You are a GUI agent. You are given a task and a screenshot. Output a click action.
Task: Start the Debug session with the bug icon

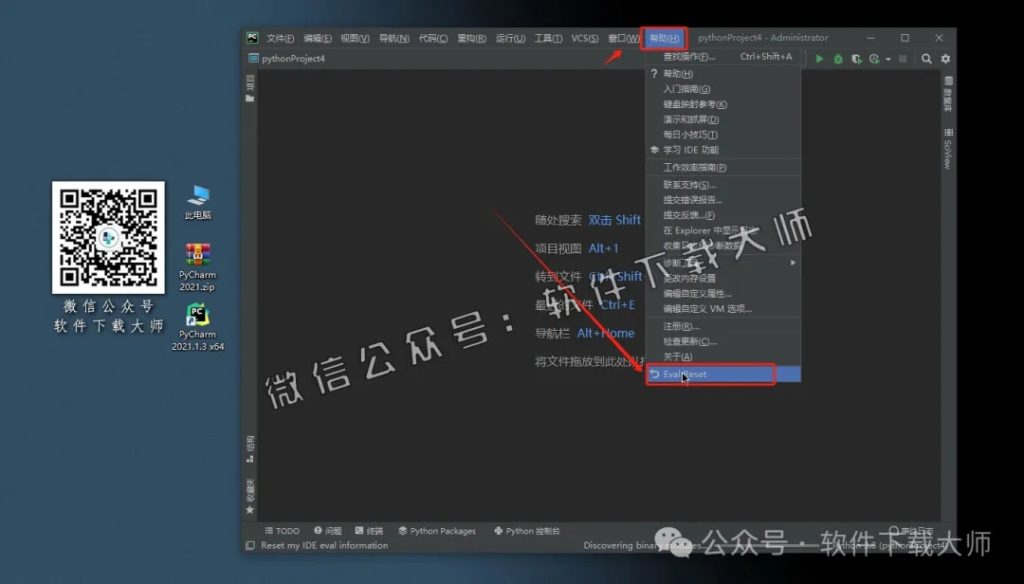pos(838,58)
